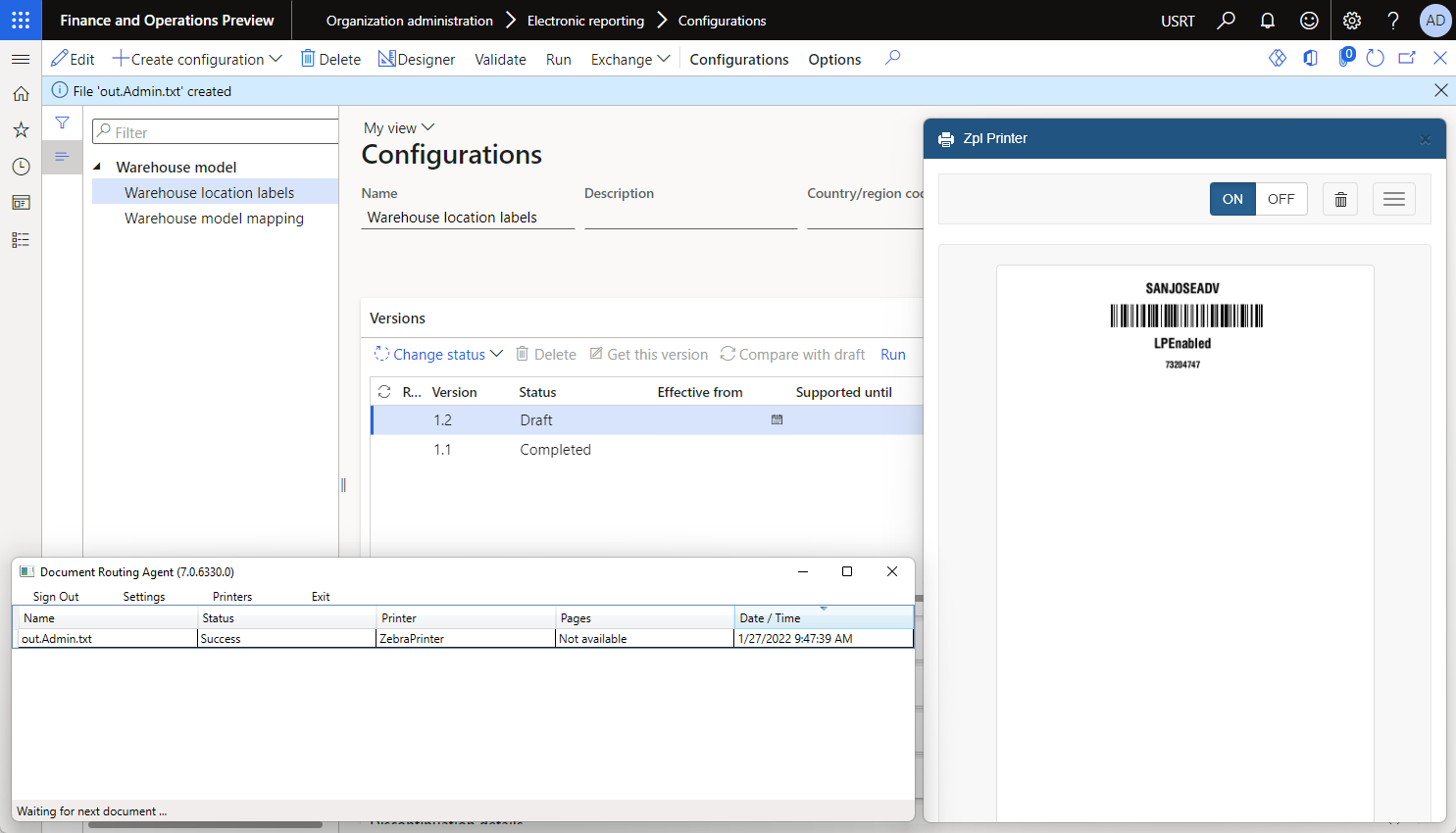
Task: Click Run in the Versions toolbar
Action: coord(893,354)
